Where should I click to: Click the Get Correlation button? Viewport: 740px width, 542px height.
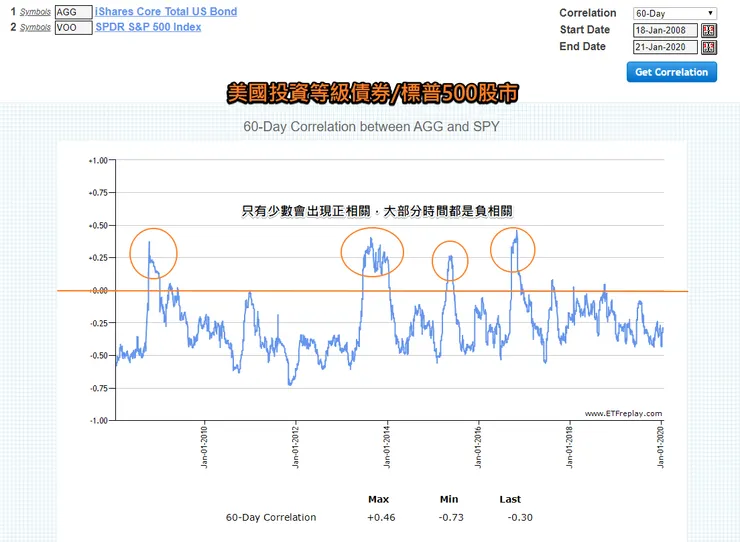point(672,72)
